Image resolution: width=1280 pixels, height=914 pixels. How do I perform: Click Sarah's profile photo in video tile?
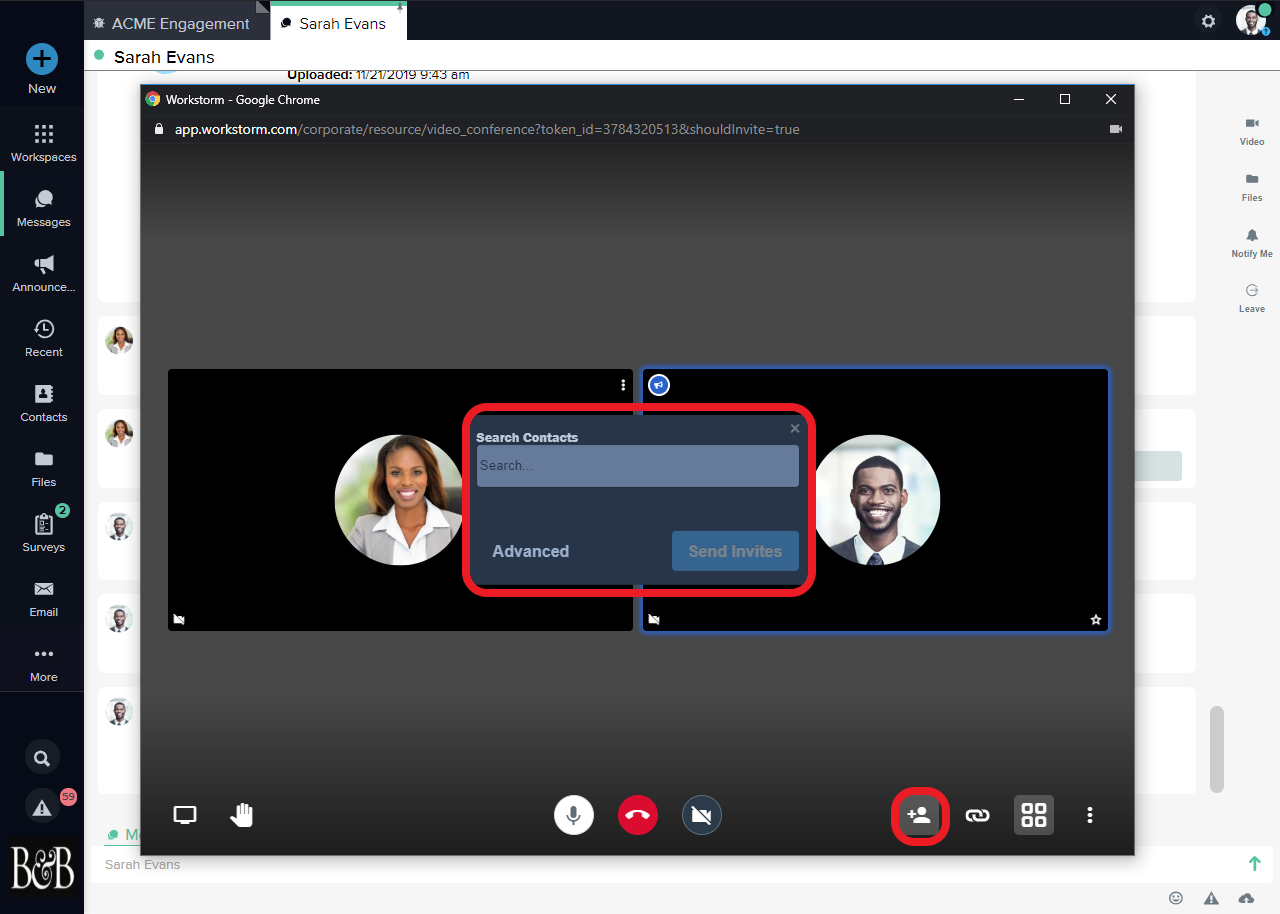point(399,500)
